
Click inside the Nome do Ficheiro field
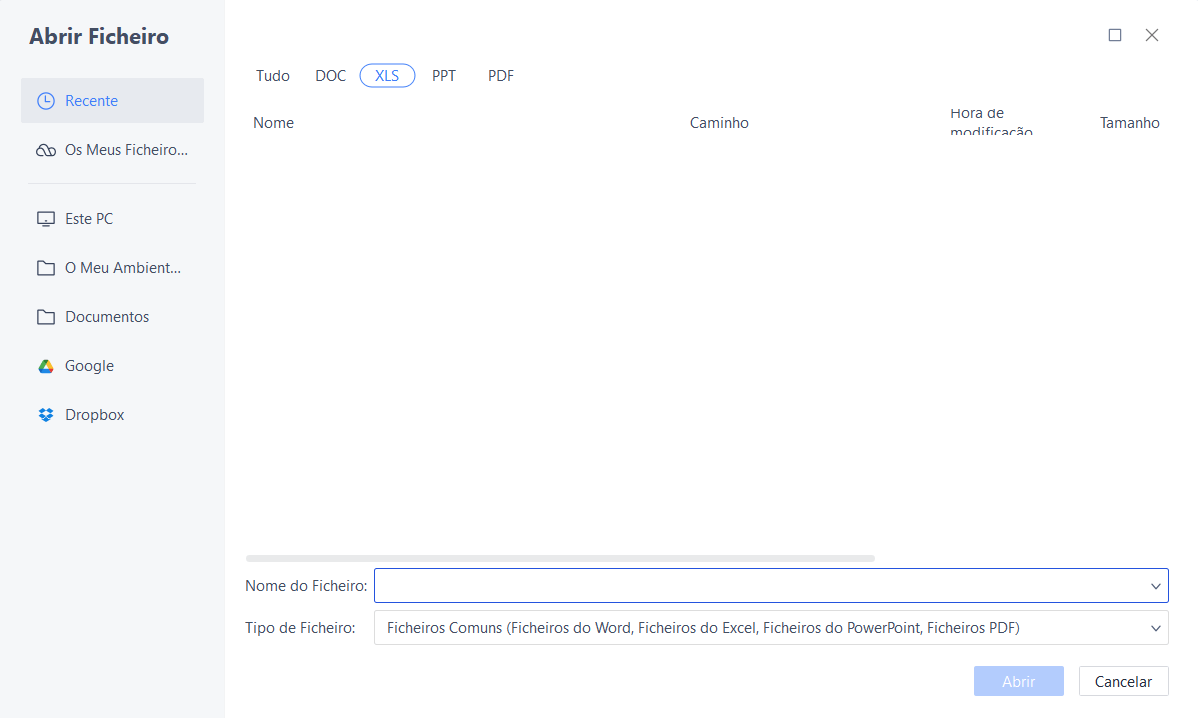pyautogui.click(x=700, y=585)
